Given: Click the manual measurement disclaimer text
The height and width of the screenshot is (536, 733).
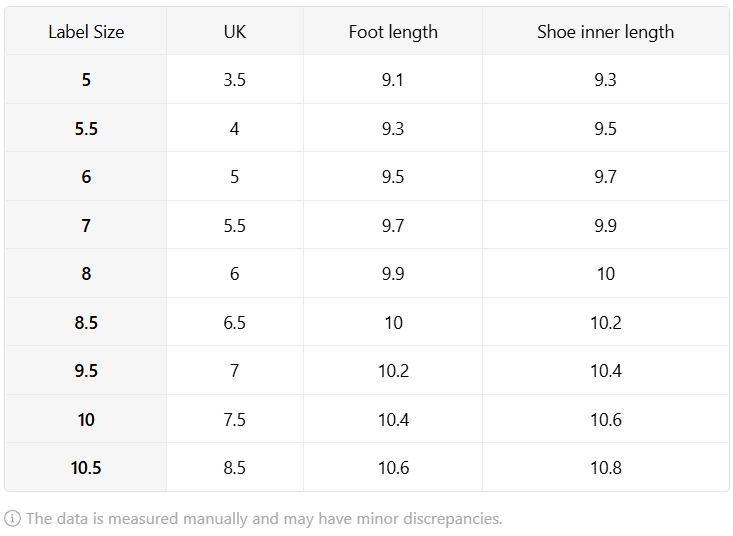Looking at the screenshot, I should 264,519.
